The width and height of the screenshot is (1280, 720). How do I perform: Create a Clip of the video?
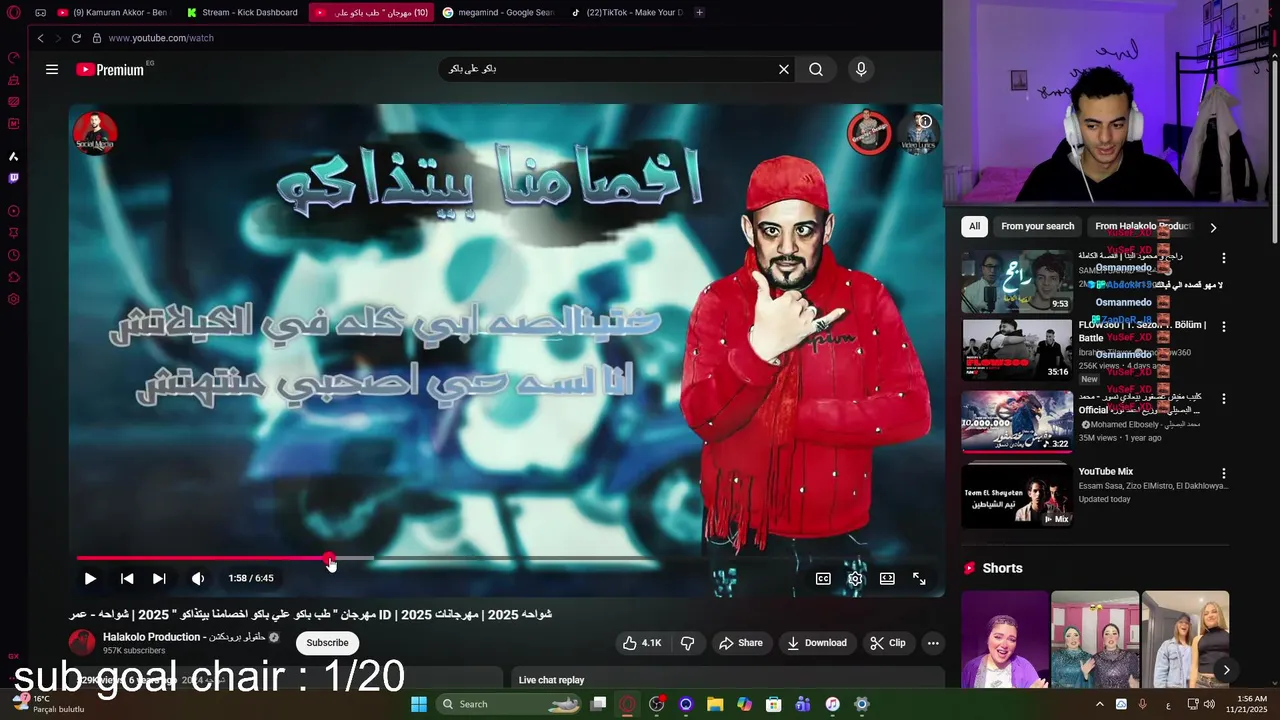coord(888,643)
